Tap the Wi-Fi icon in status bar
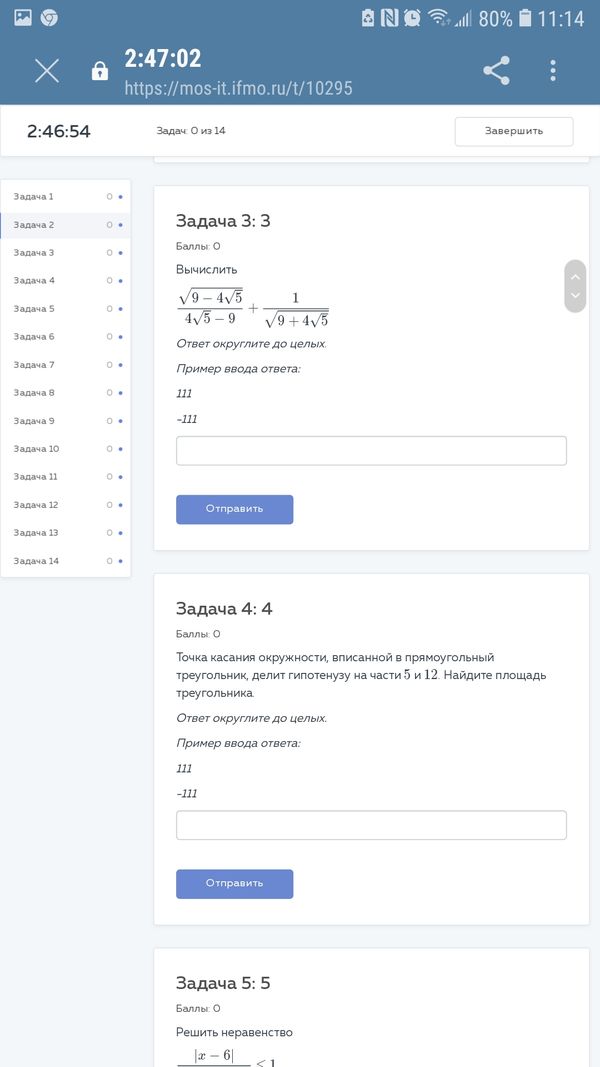This screenshot has height=1067, width=600. click(437, 18)
